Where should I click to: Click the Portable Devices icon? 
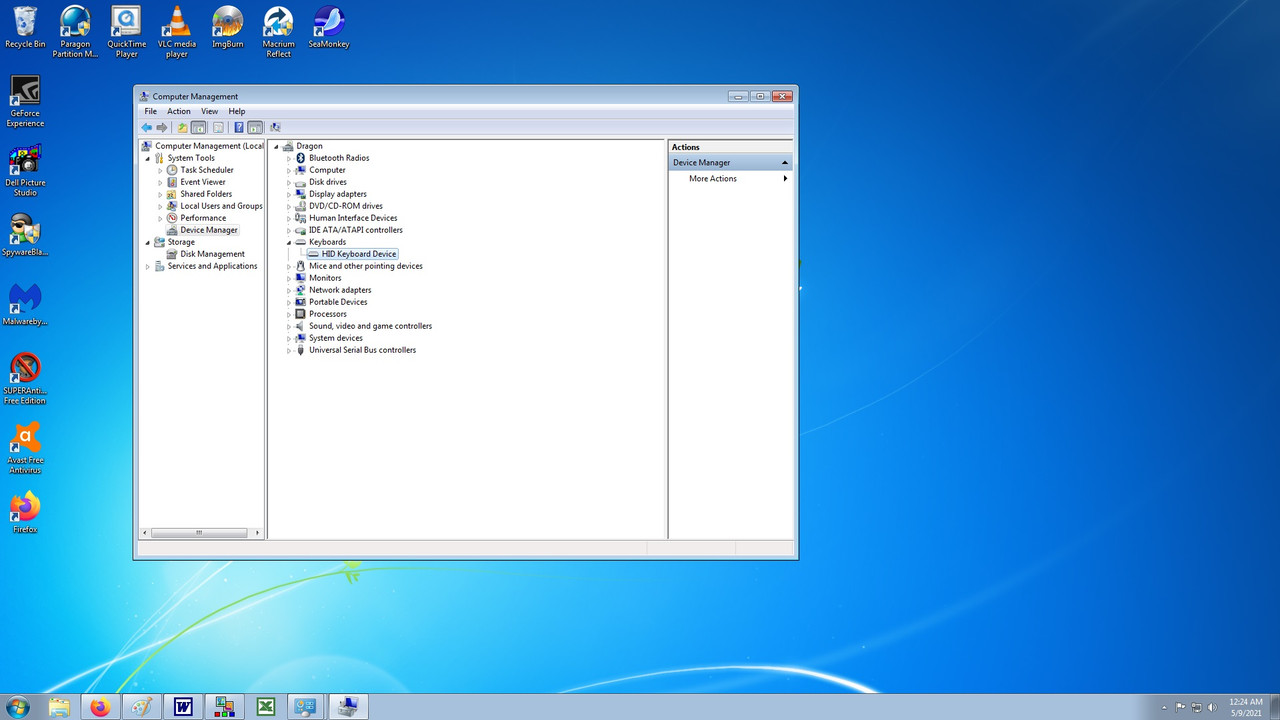tap(300, 302)
